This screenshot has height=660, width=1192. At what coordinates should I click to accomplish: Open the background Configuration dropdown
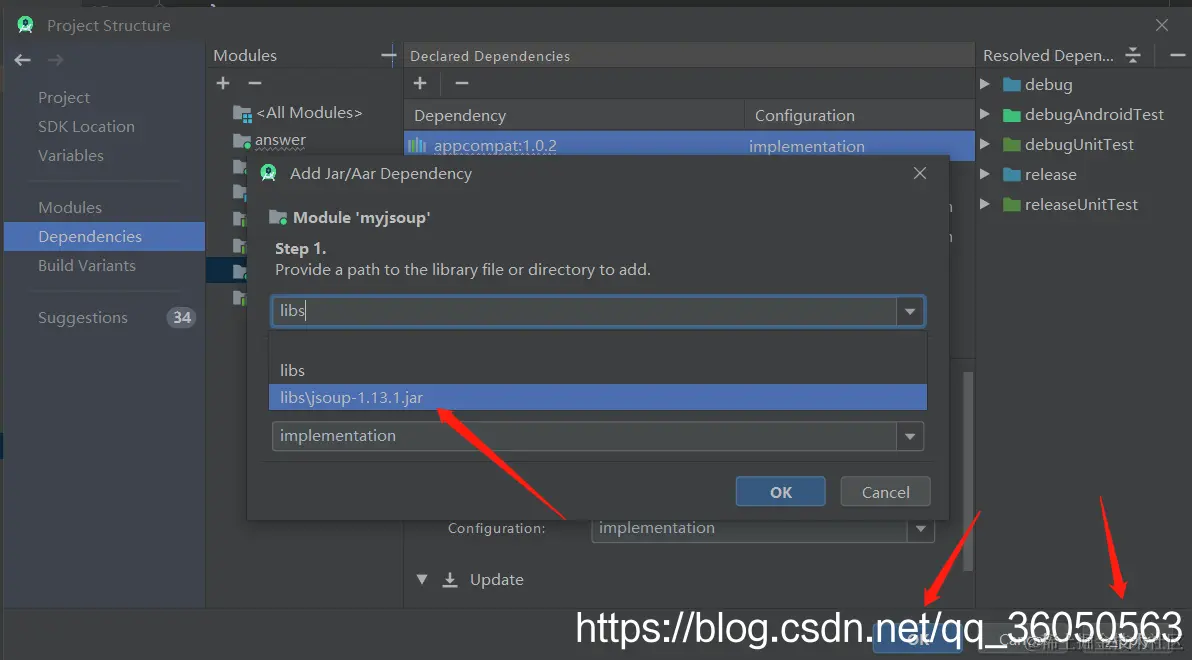point(921,528)
